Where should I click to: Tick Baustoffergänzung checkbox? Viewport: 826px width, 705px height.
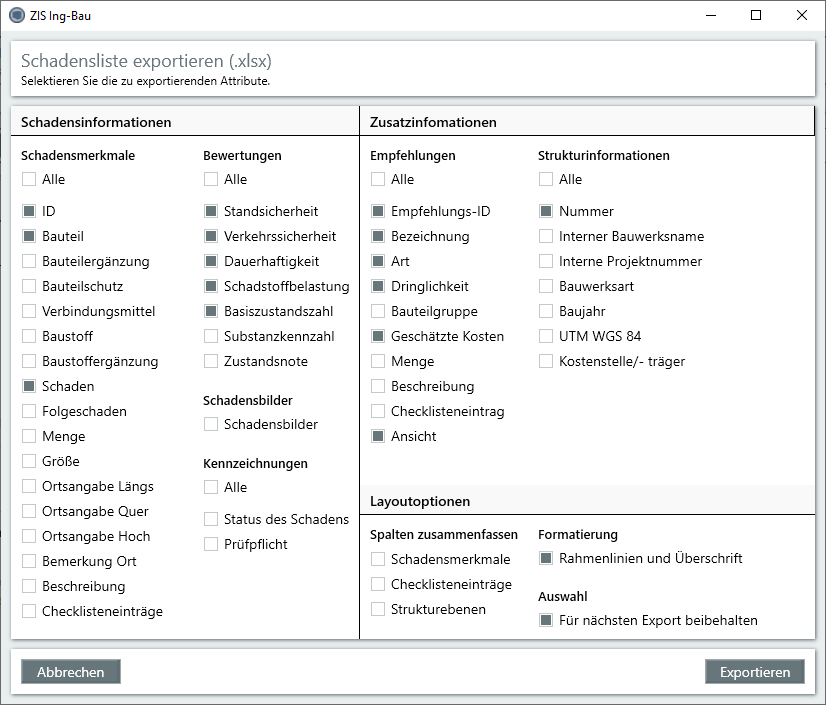tap(29, 361)
